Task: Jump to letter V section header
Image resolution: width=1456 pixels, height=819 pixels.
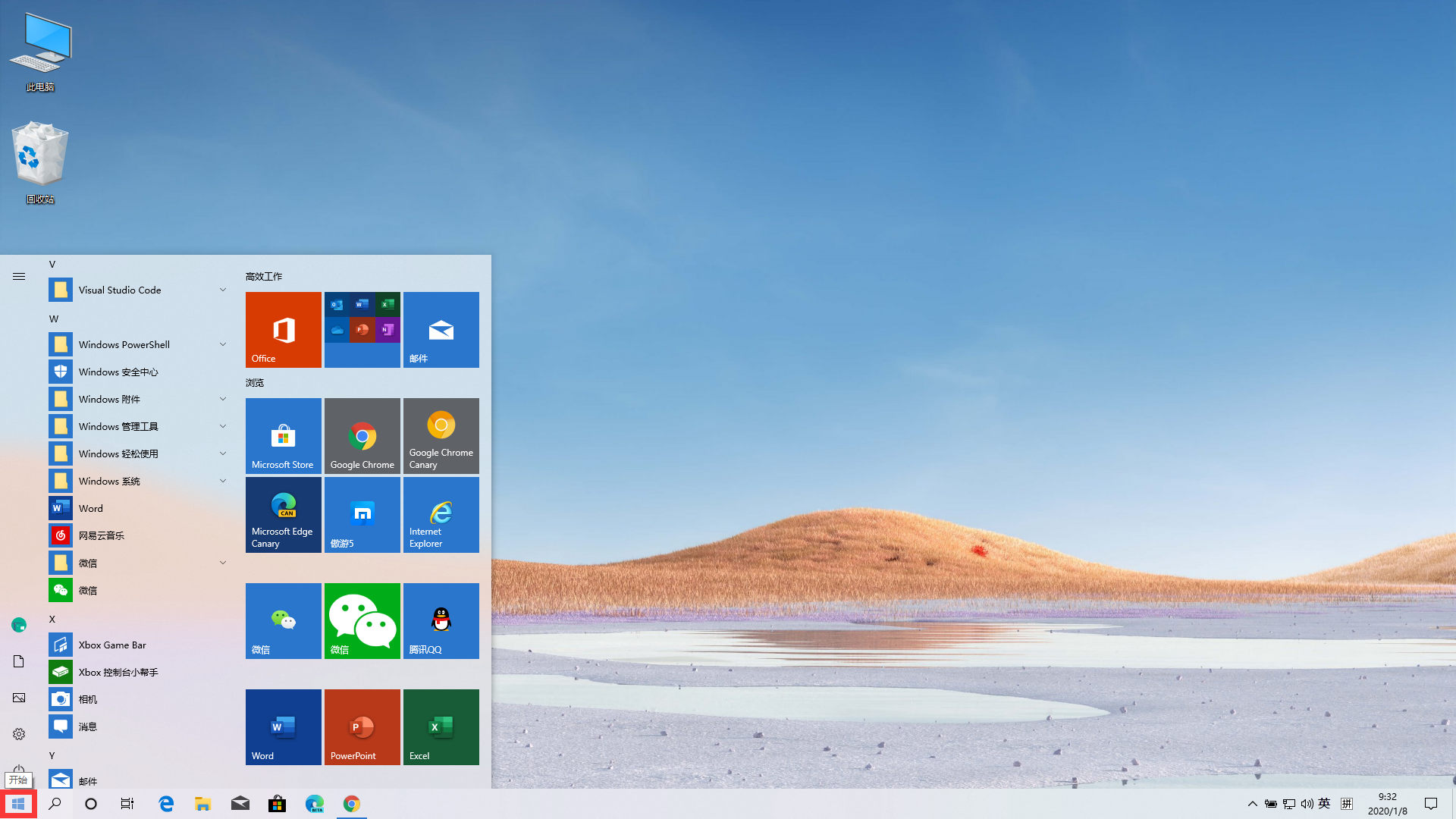Action: [x=52, y=264]
